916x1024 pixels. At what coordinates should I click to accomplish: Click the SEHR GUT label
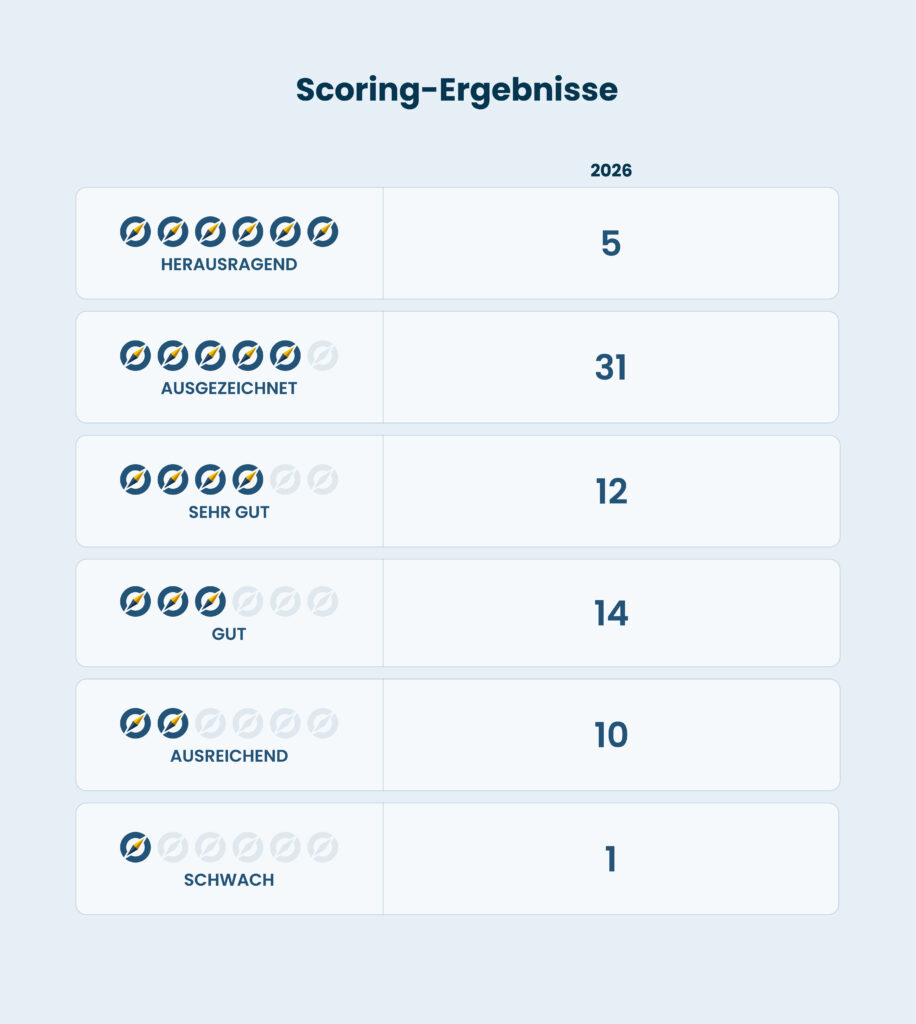coord(229,512)
